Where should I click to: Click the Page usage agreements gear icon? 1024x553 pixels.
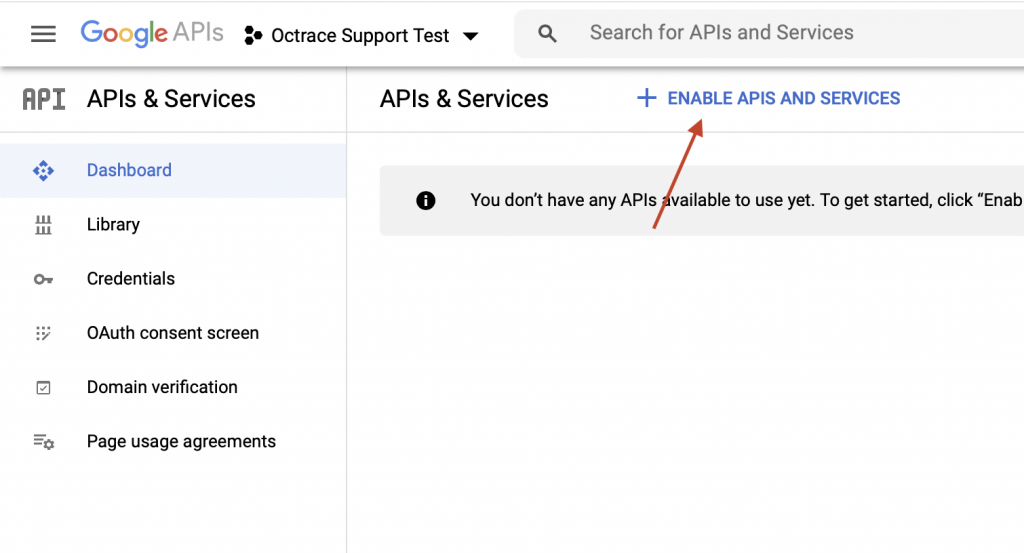pos(44,442)
